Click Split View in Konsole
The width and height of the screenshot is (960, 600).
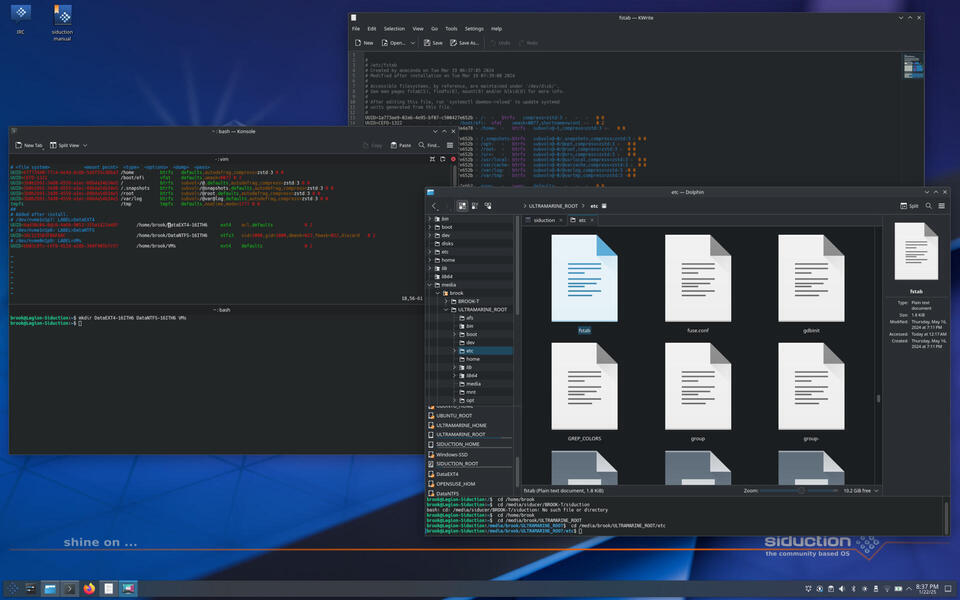(x=64, y=145)
